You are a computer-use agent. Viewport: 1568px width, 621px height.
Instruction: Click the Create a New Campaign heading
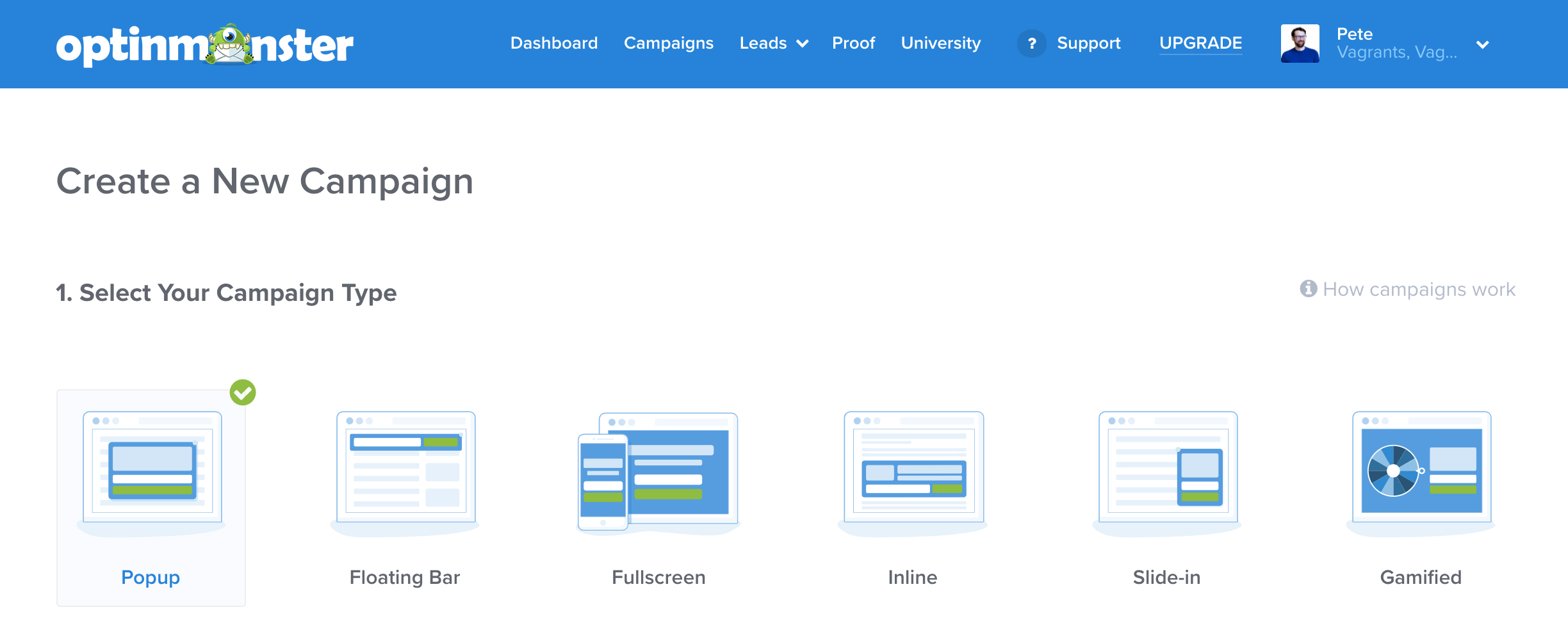[x=265, y=182]
